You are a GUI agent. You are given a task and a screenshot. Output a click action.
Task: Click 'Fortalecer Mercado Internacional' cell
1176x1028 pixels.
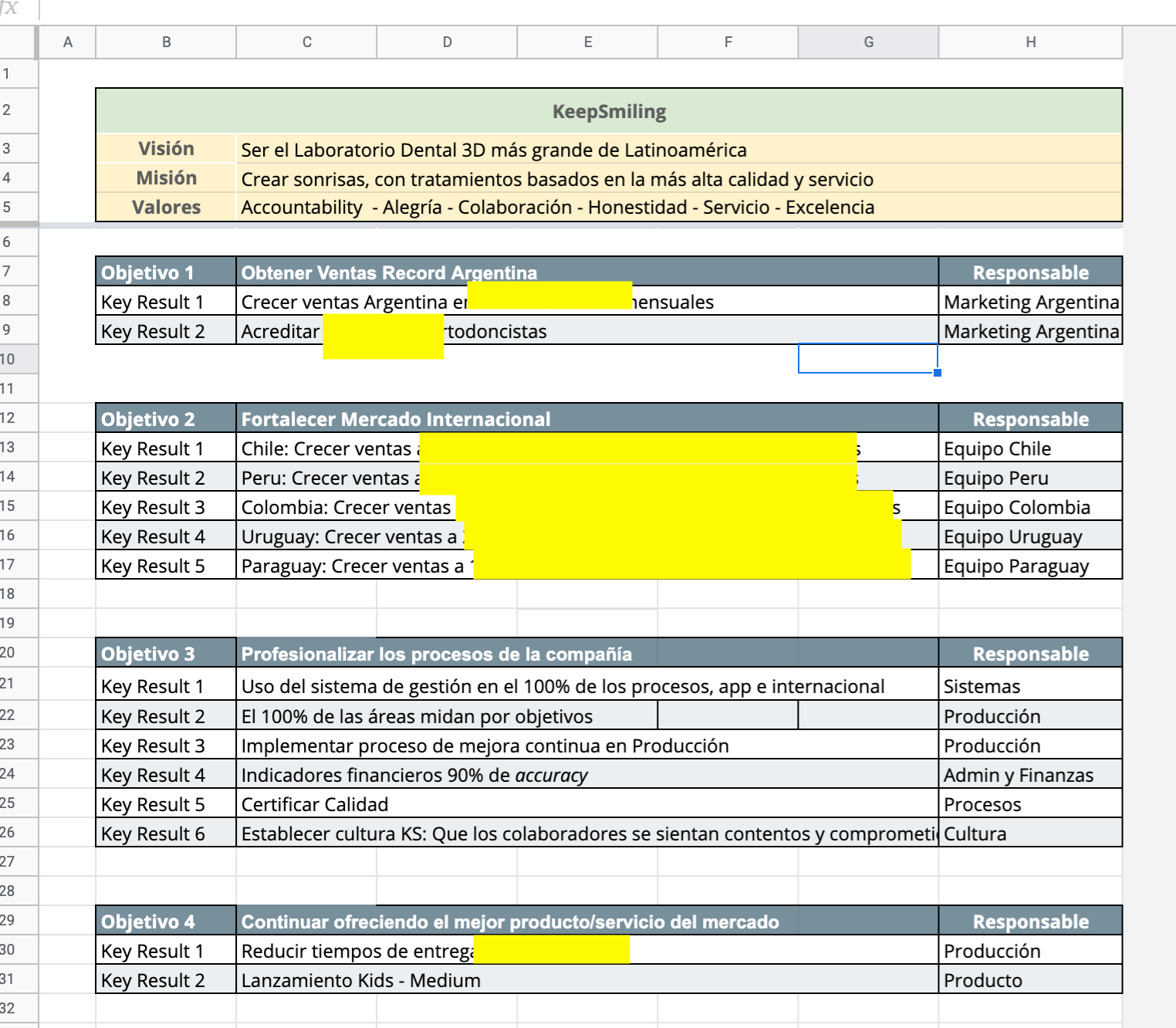tap(587, 418)
